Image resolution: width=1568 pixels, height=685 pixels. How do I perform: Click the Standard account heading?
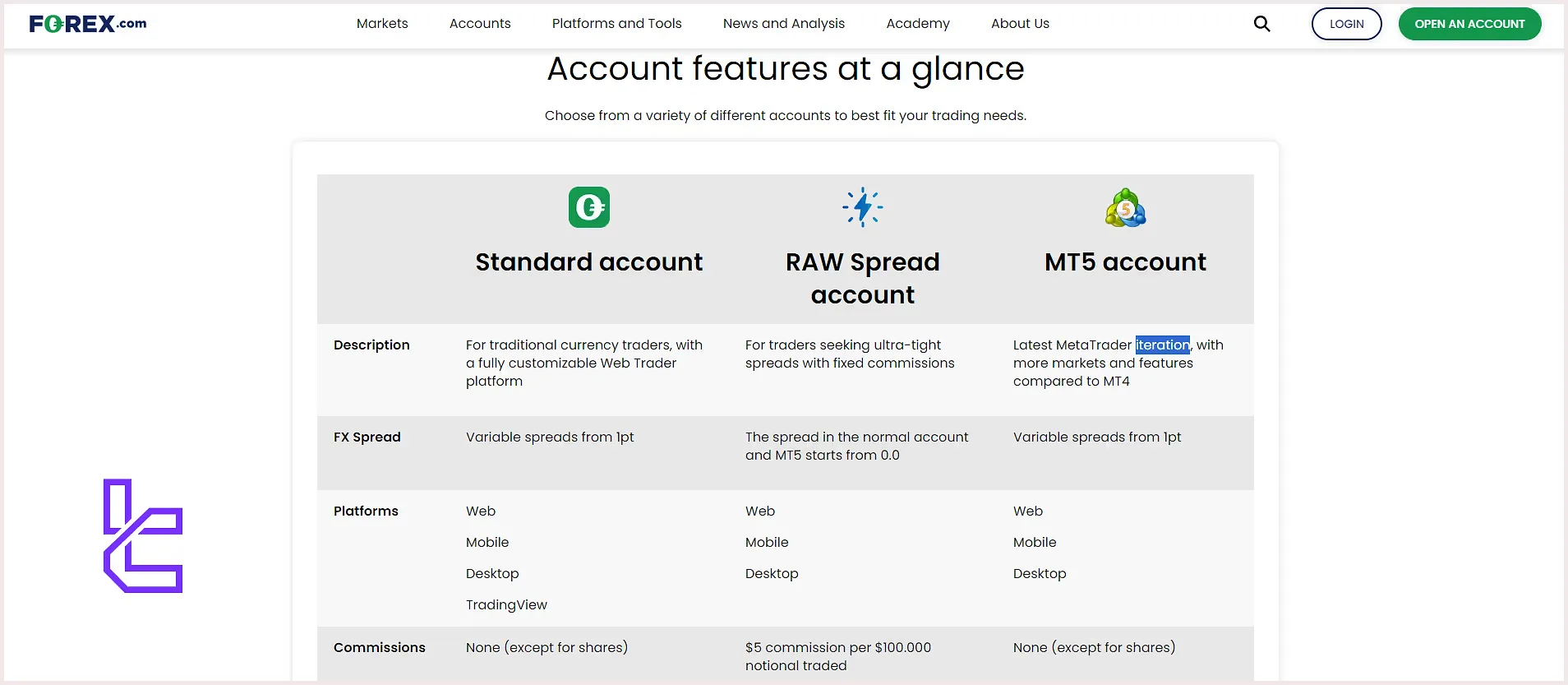(x=589, y=262)
